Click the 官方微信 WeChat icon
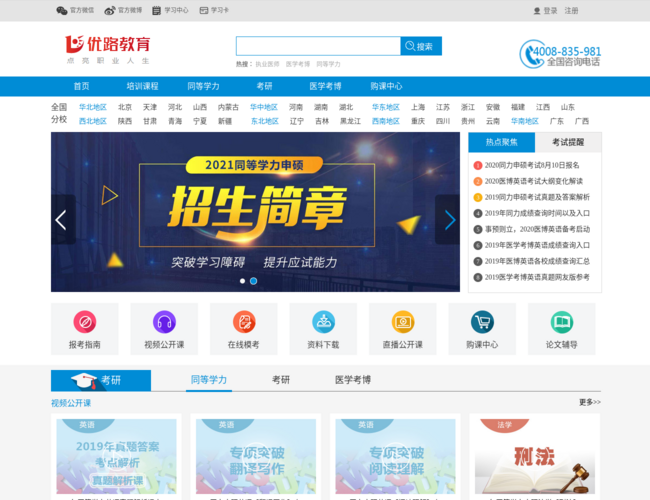The width and height of the screenshot is (650, 500). point(62,10)
